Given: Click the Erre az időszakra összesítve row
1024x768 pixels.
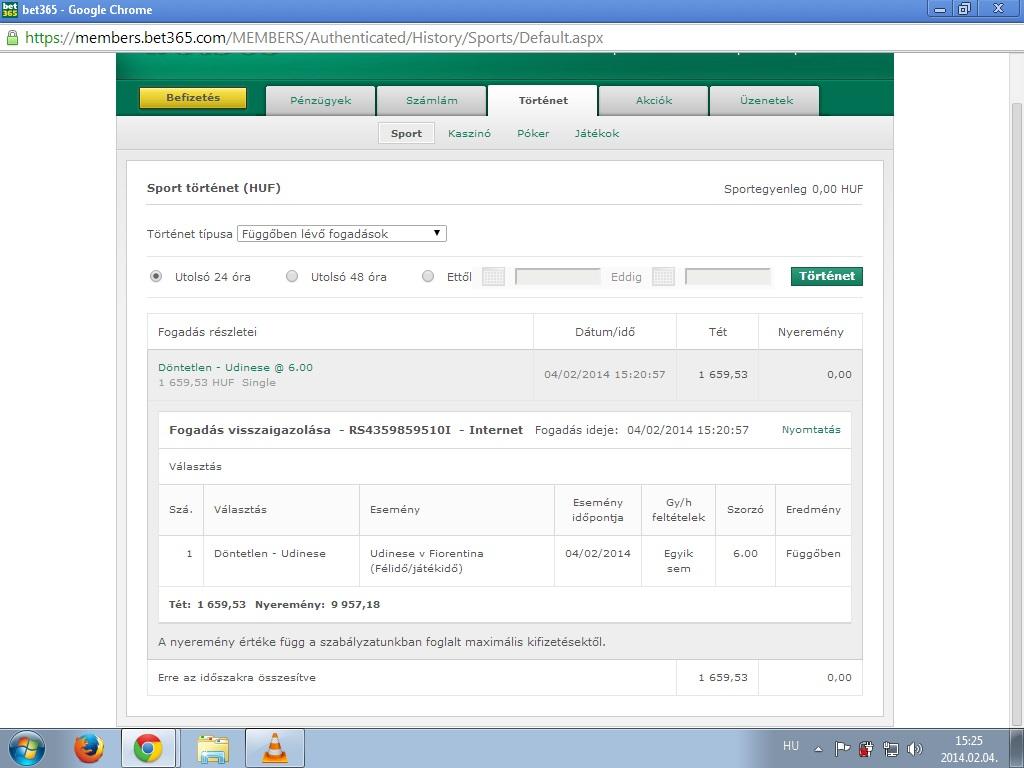Looking at the screenshot, I should pos(505,678).
